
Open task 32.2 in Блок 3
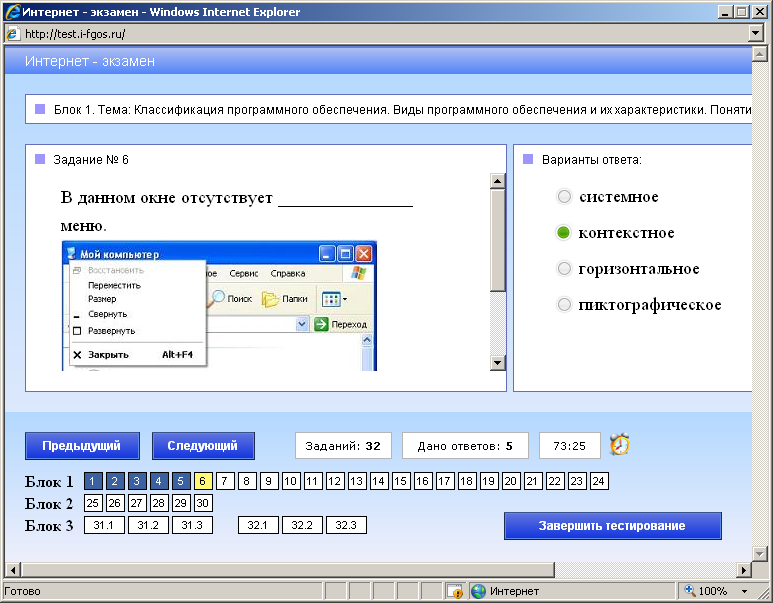(302, 525)
